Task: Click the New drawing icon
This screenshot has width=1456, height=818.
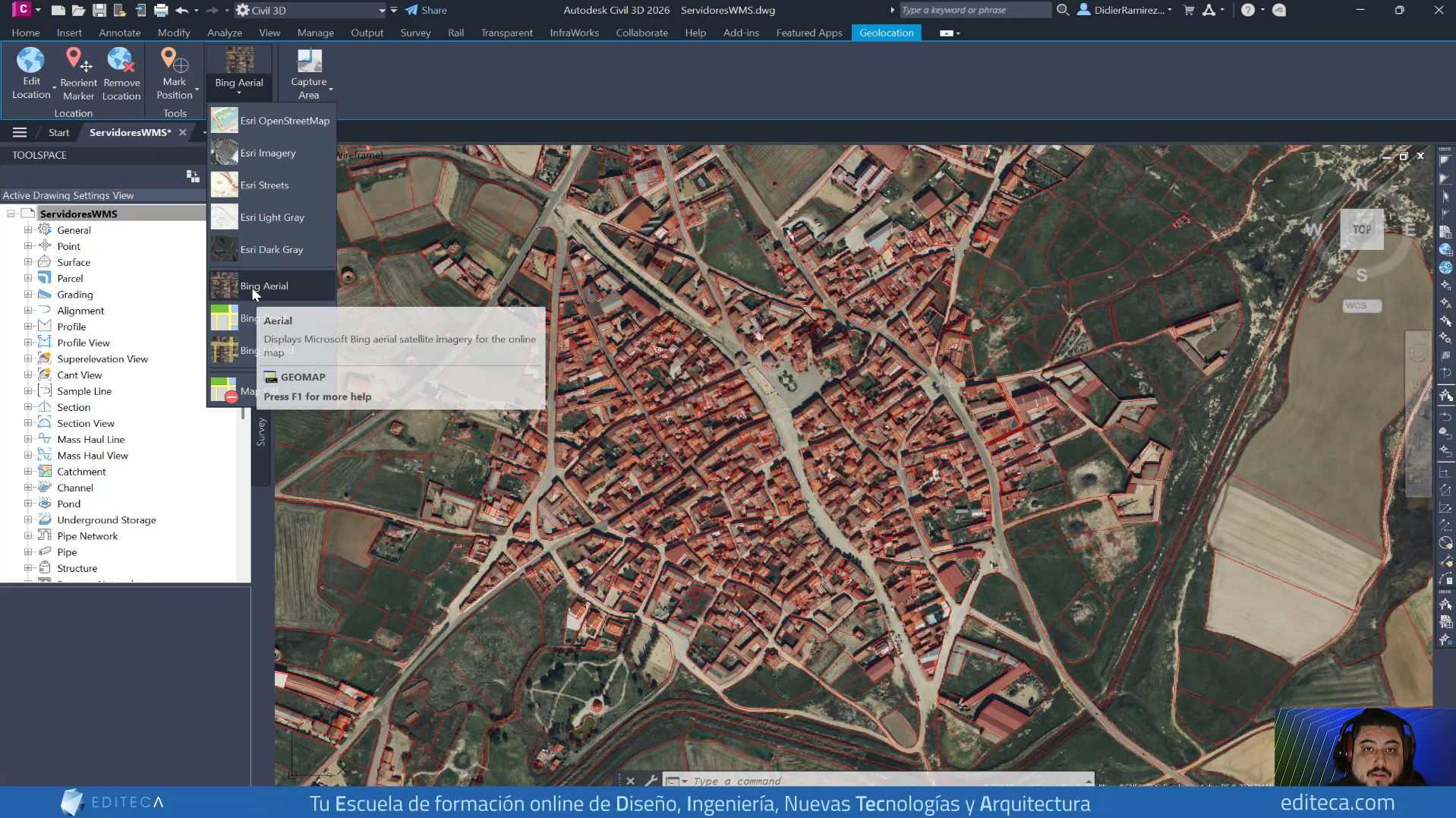Action: [58, 10]
